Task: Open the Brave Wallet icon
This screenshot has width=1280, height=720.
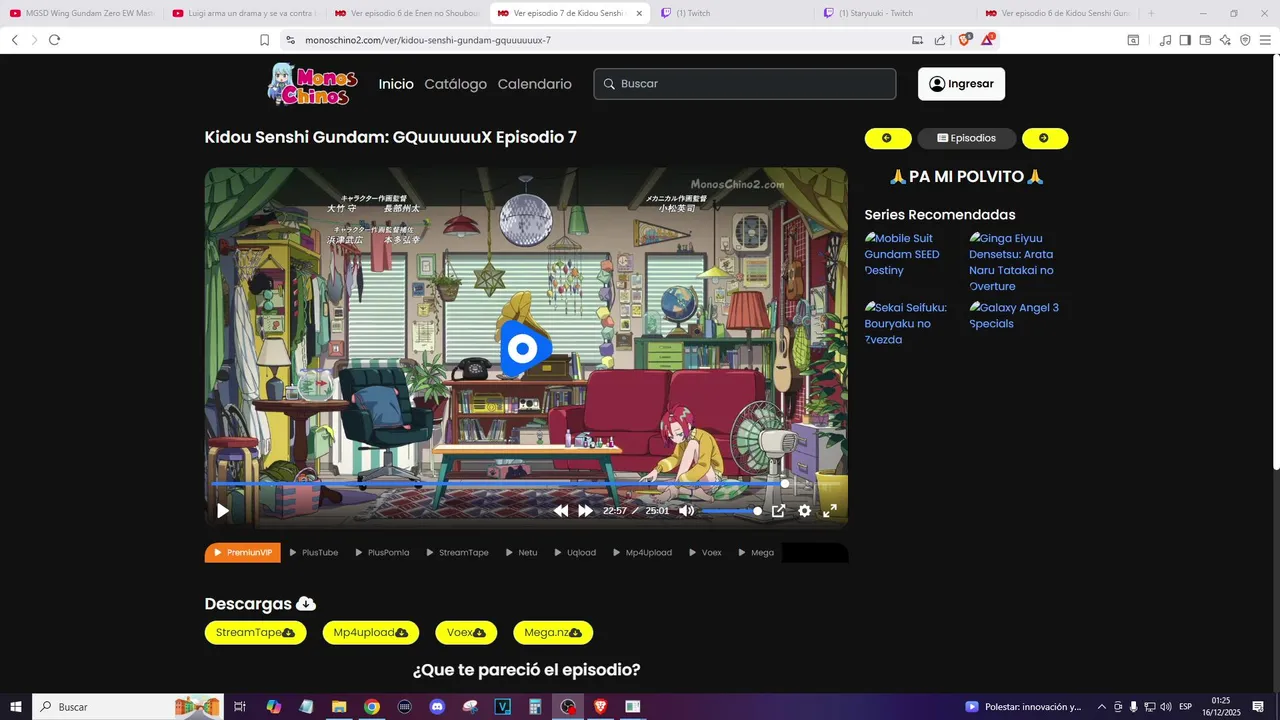Action: pos(1205,40)
